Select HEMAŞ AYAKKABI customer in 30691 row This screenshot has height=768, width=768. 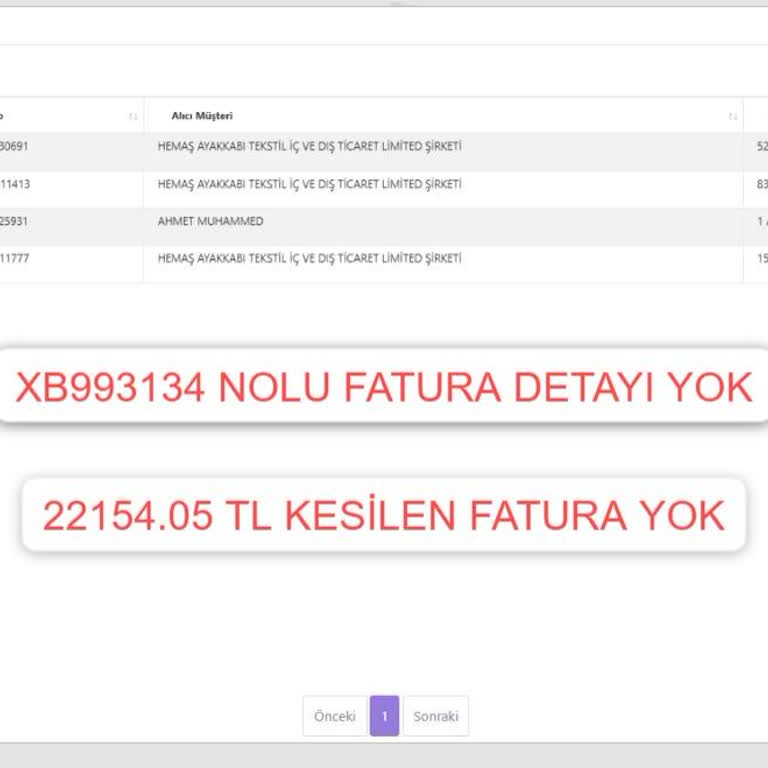(310, 146)
